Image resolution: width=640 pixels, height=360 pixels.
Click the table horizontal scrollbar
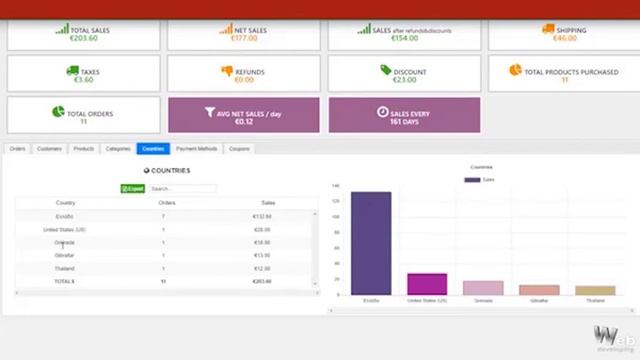(x=167, y=293)
